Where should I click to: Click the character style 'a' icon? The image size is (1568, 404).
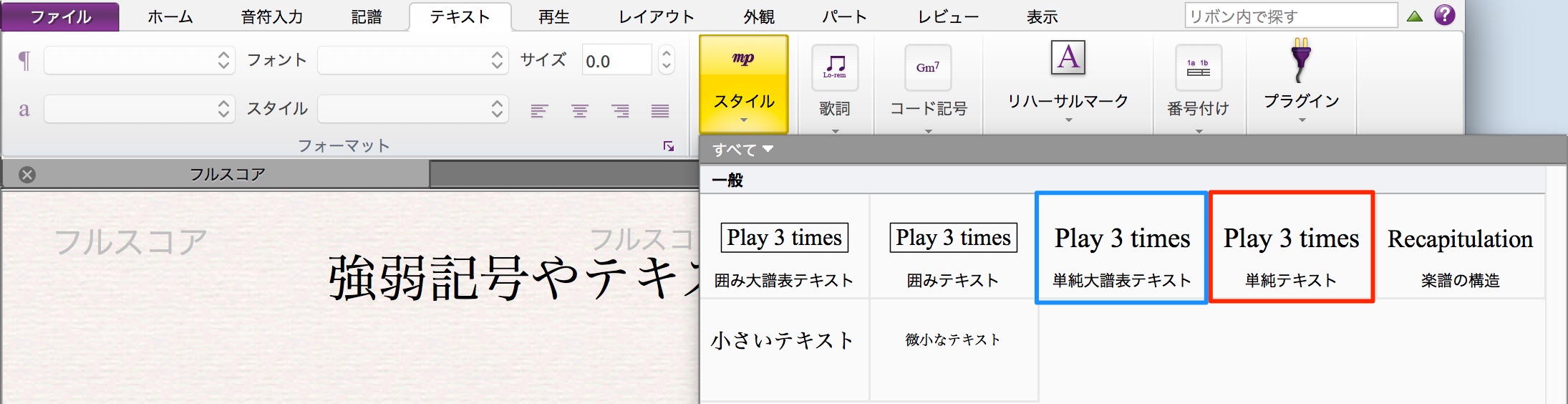(24, 110)
